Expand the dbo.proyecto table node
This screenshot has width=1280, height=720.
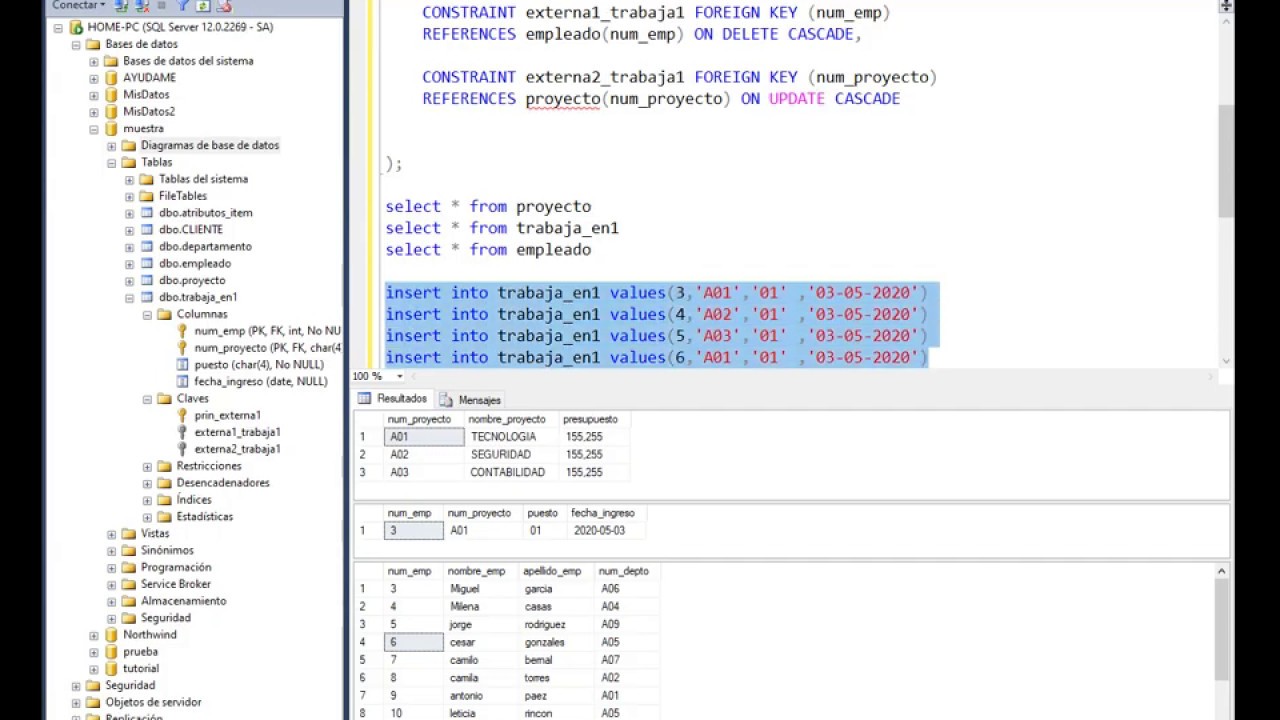130,281
